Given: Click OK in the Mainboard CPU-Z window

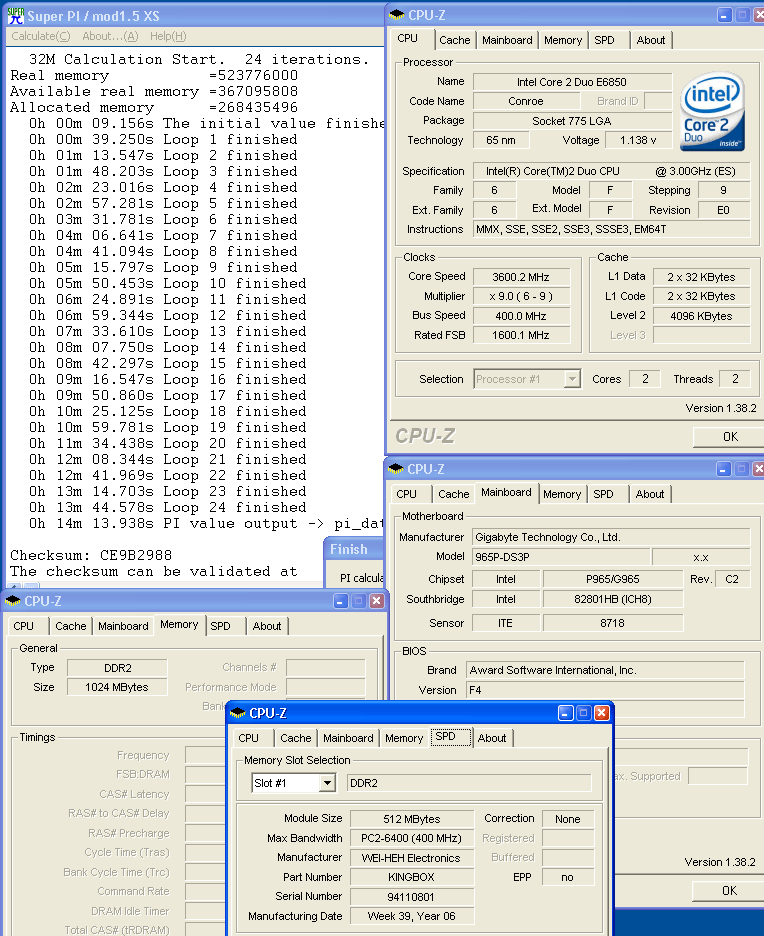Looking at the screenshot, I should point(729,891).
